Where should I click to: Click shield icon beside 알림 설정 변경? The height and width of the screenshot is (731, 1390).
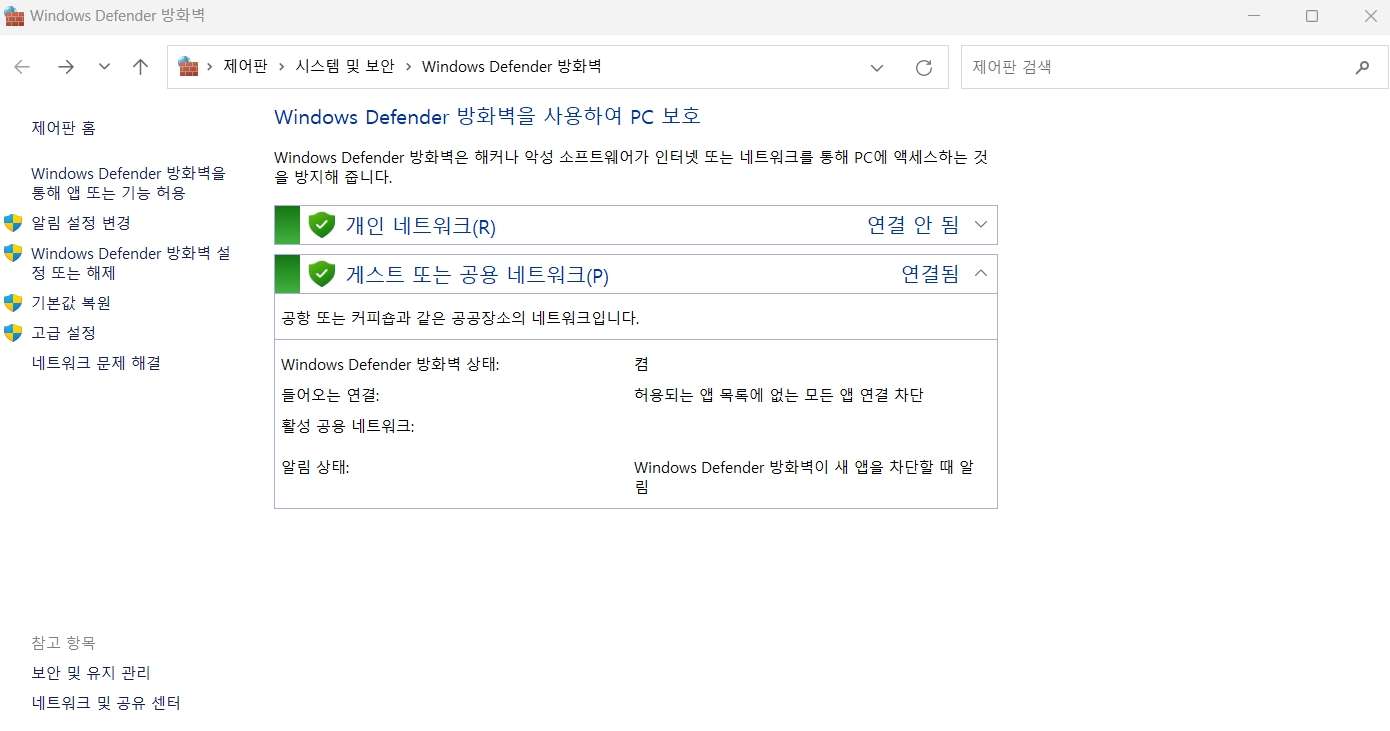(13, 222)
